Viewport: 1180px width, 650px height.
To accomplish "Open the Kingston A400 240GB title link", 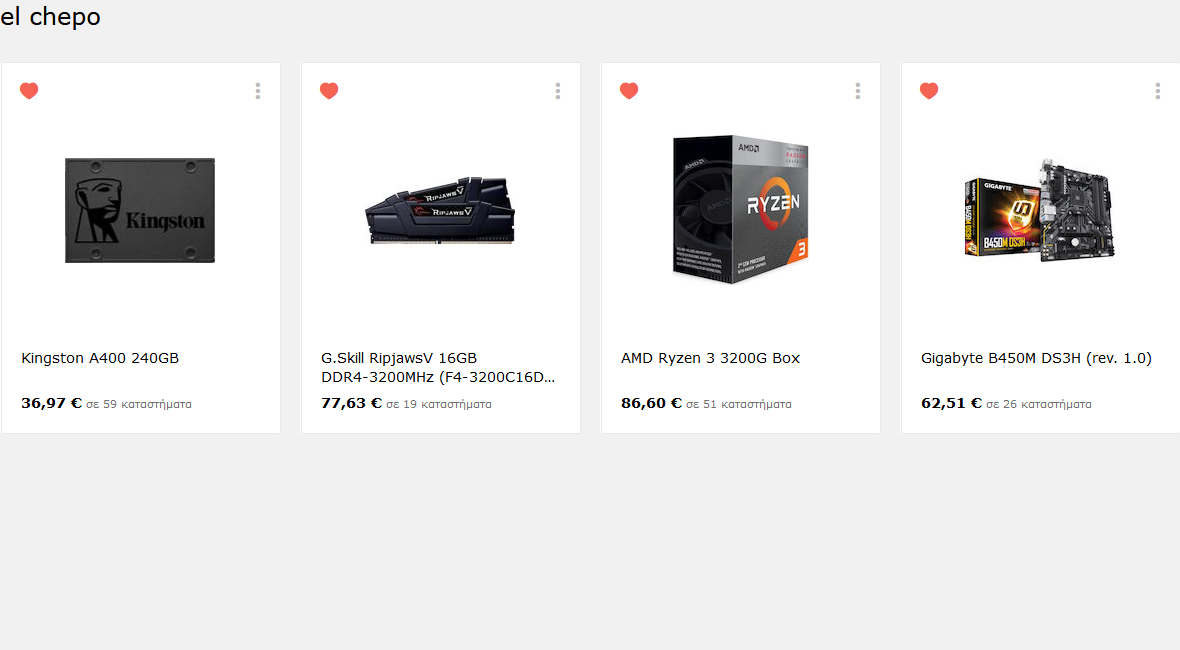I will tap(100, 358).
